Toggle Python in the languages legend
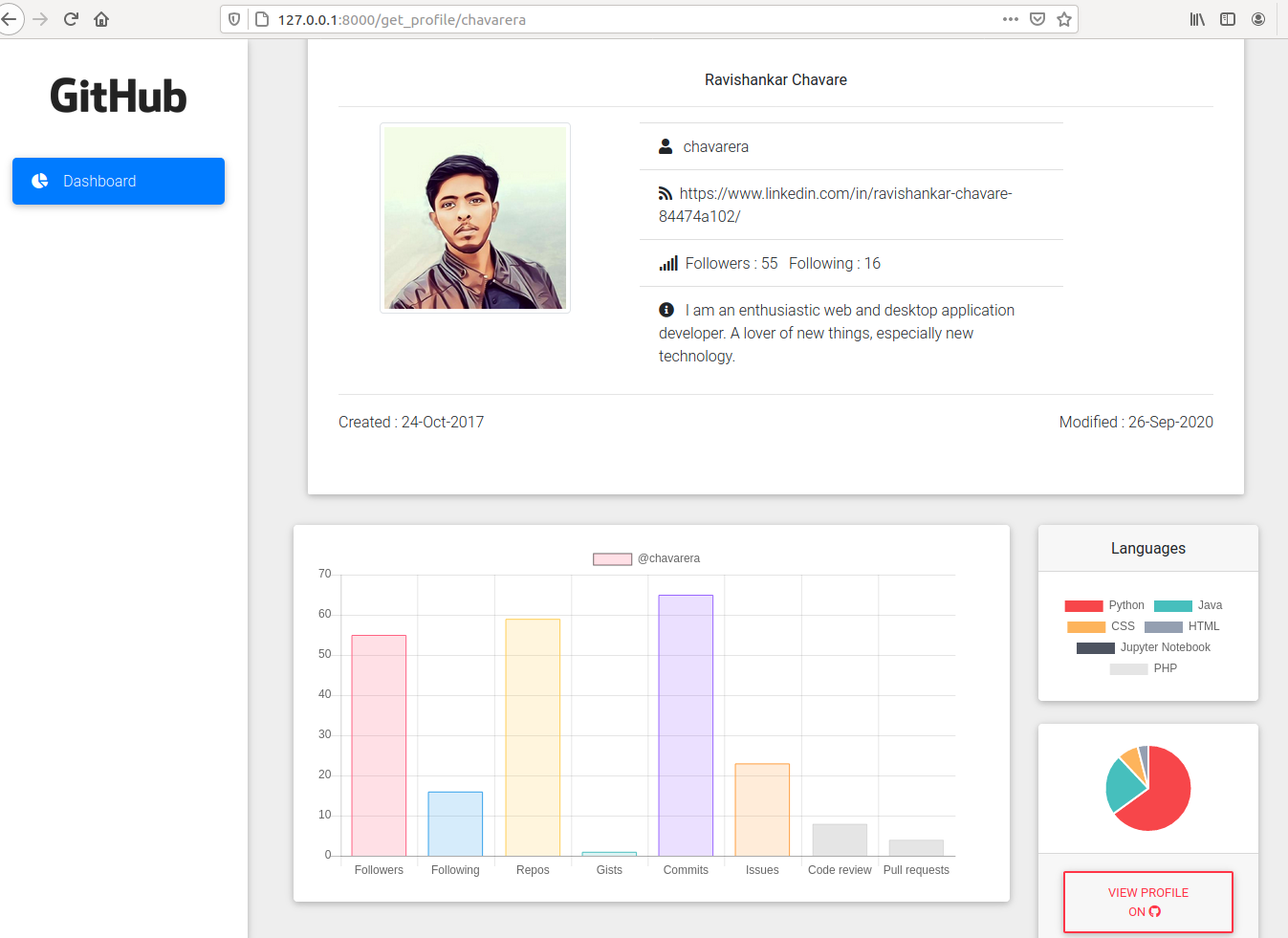 click(x=1104, y=605)
